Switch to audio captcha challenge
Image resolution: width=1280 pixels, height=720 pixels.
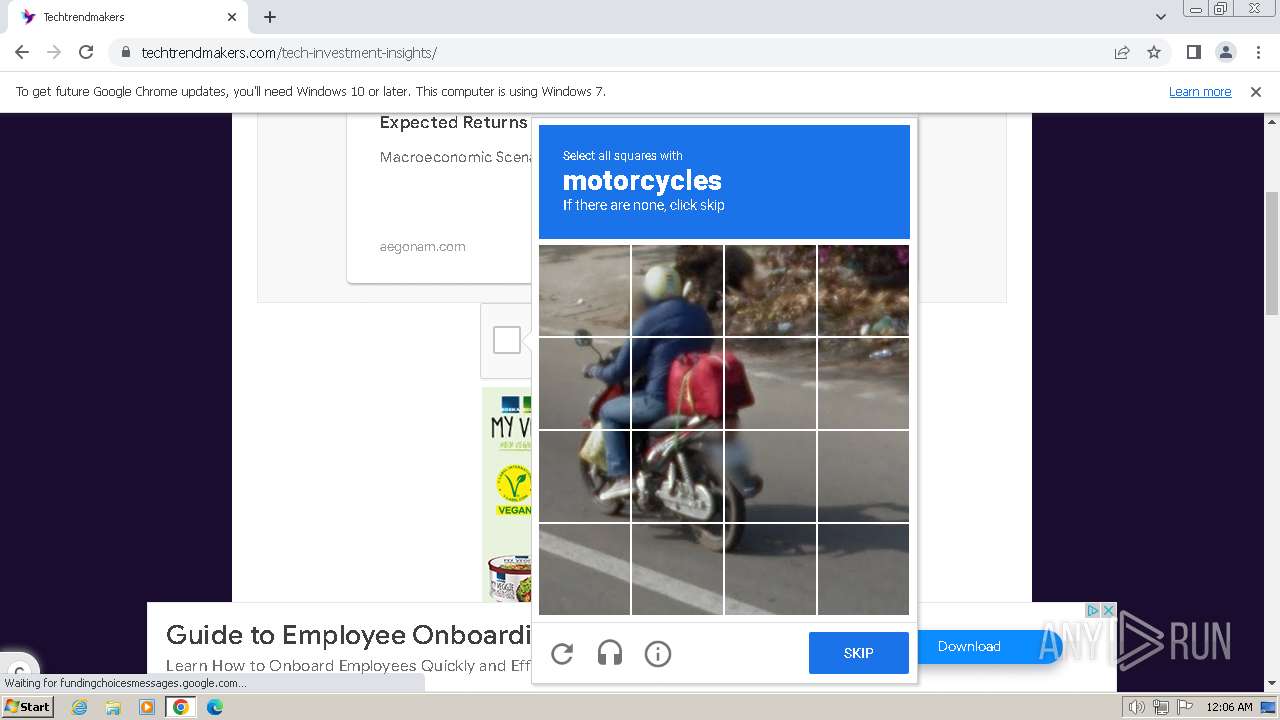pyautogui.click(x=610, y=654)
